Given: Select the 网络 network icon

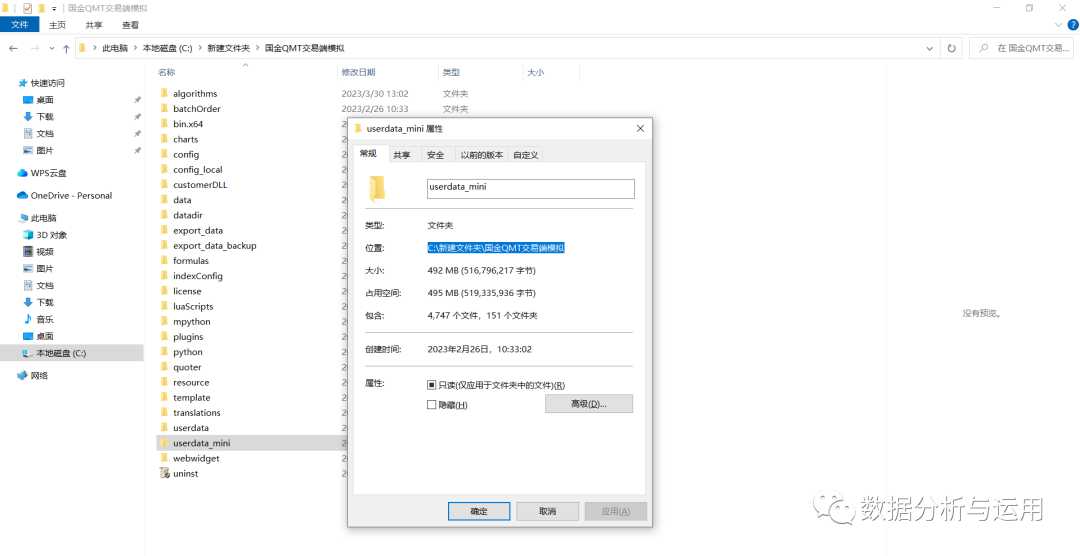Looking at the screenshot, I should click(22, 376).
